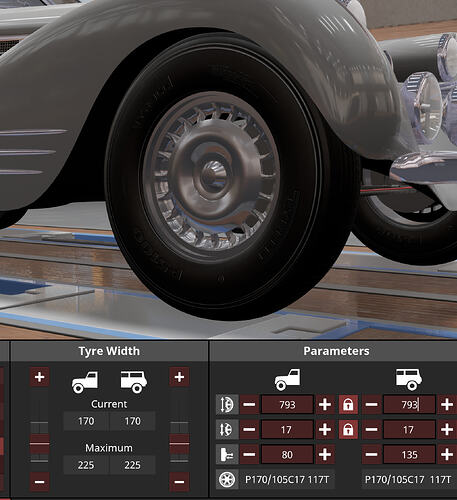
Task: Decrease front rim size 17
Action: coord(249,430)
